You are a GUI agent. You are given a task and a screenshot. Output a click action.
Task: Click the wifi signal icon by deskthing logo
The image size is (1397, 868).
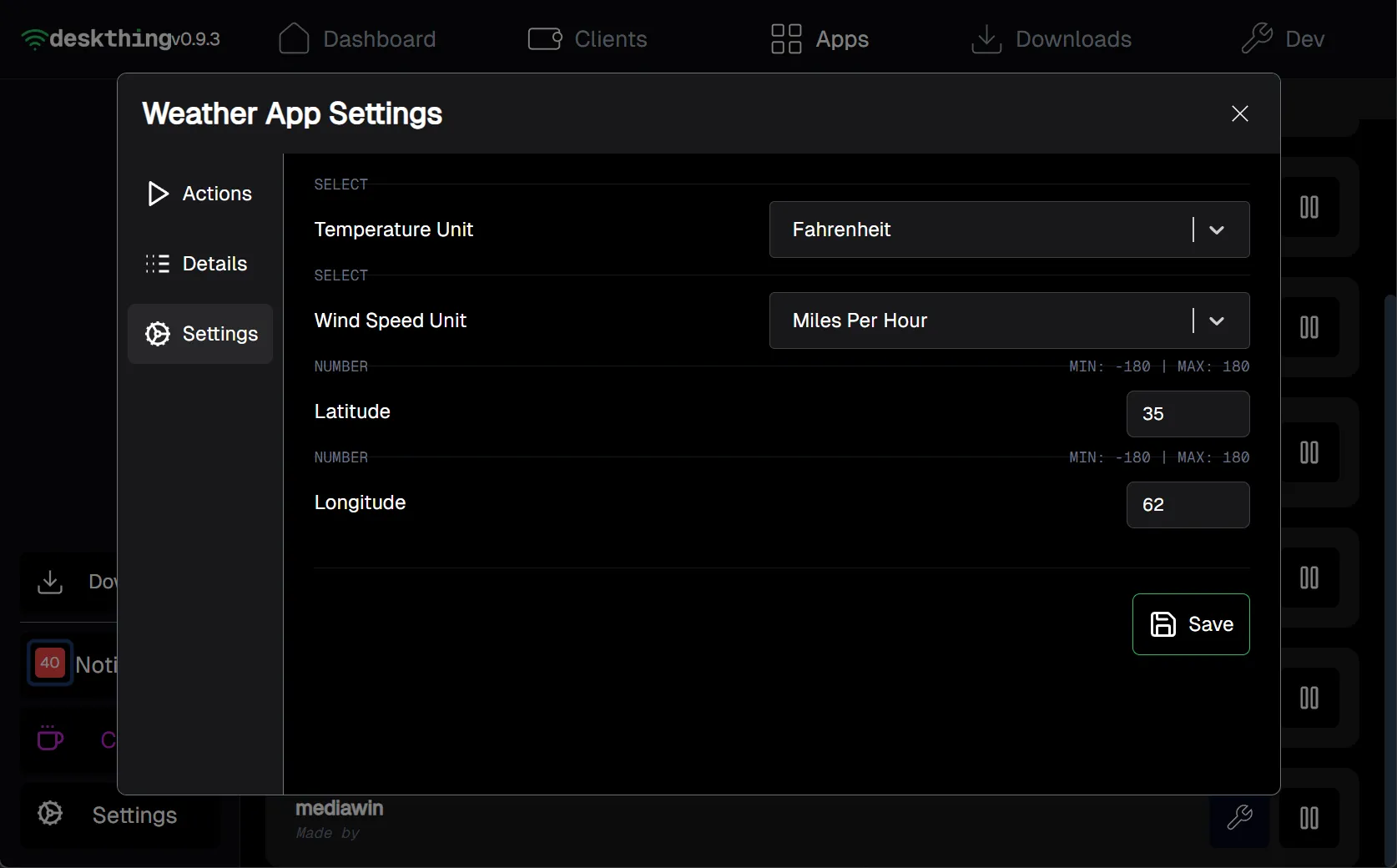coord(34,39)
